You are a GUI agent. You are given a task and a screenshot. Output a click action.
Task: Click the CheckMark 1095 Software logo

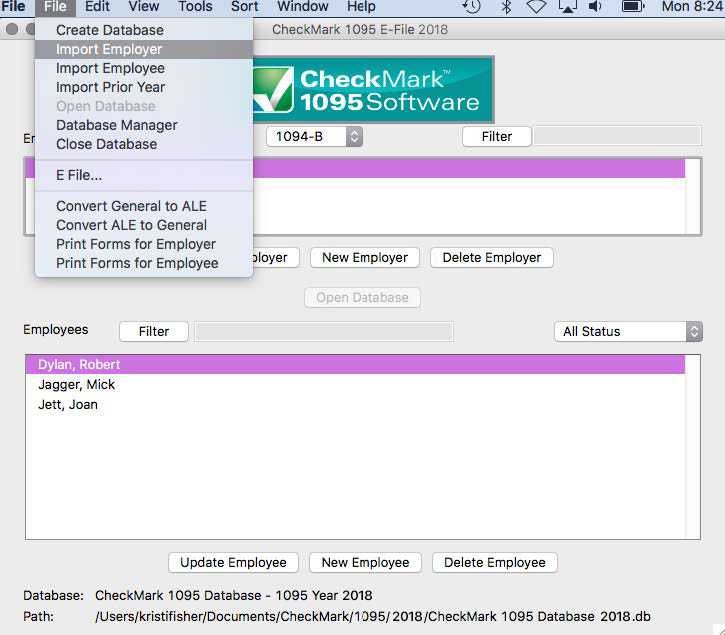371,90
